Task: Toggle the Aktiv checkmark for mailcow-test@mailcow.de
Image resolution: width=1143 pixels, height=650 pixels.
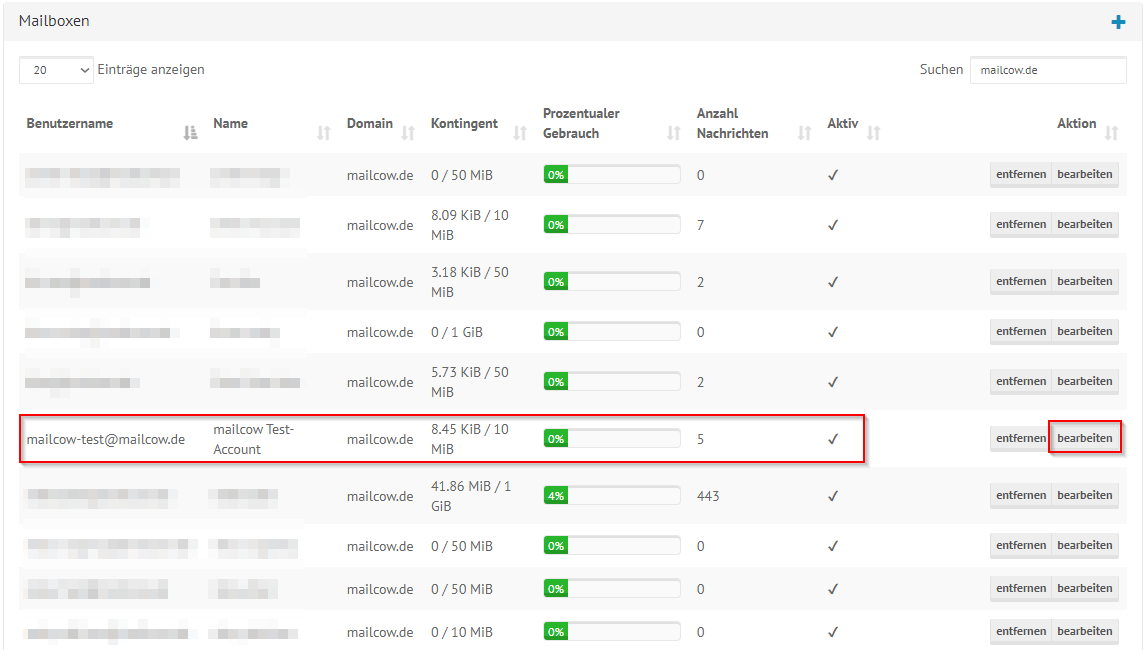Action: pos(832,438)
